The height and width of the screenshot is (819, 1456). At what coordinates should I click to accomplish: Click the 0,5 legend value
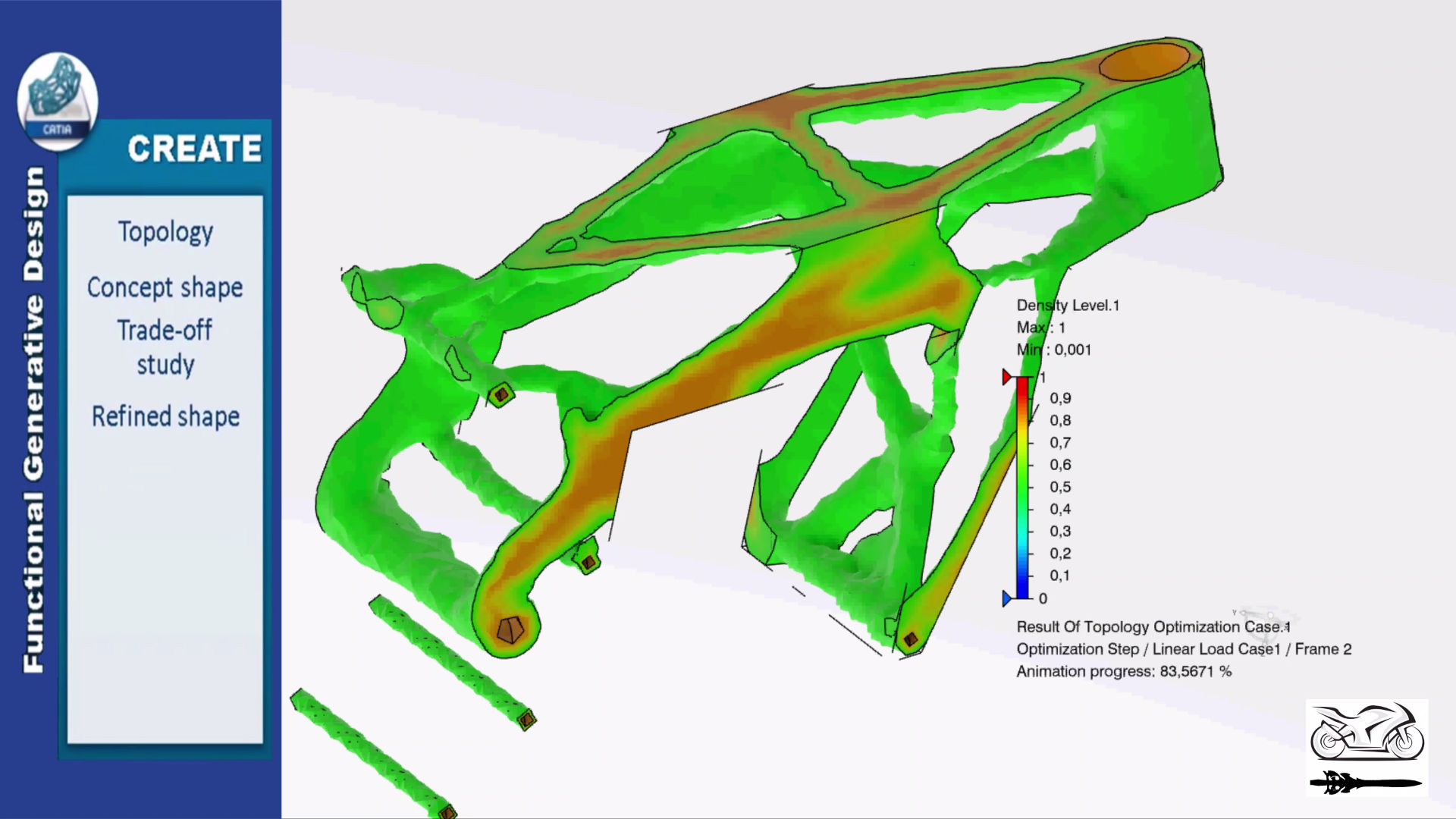1060,487
